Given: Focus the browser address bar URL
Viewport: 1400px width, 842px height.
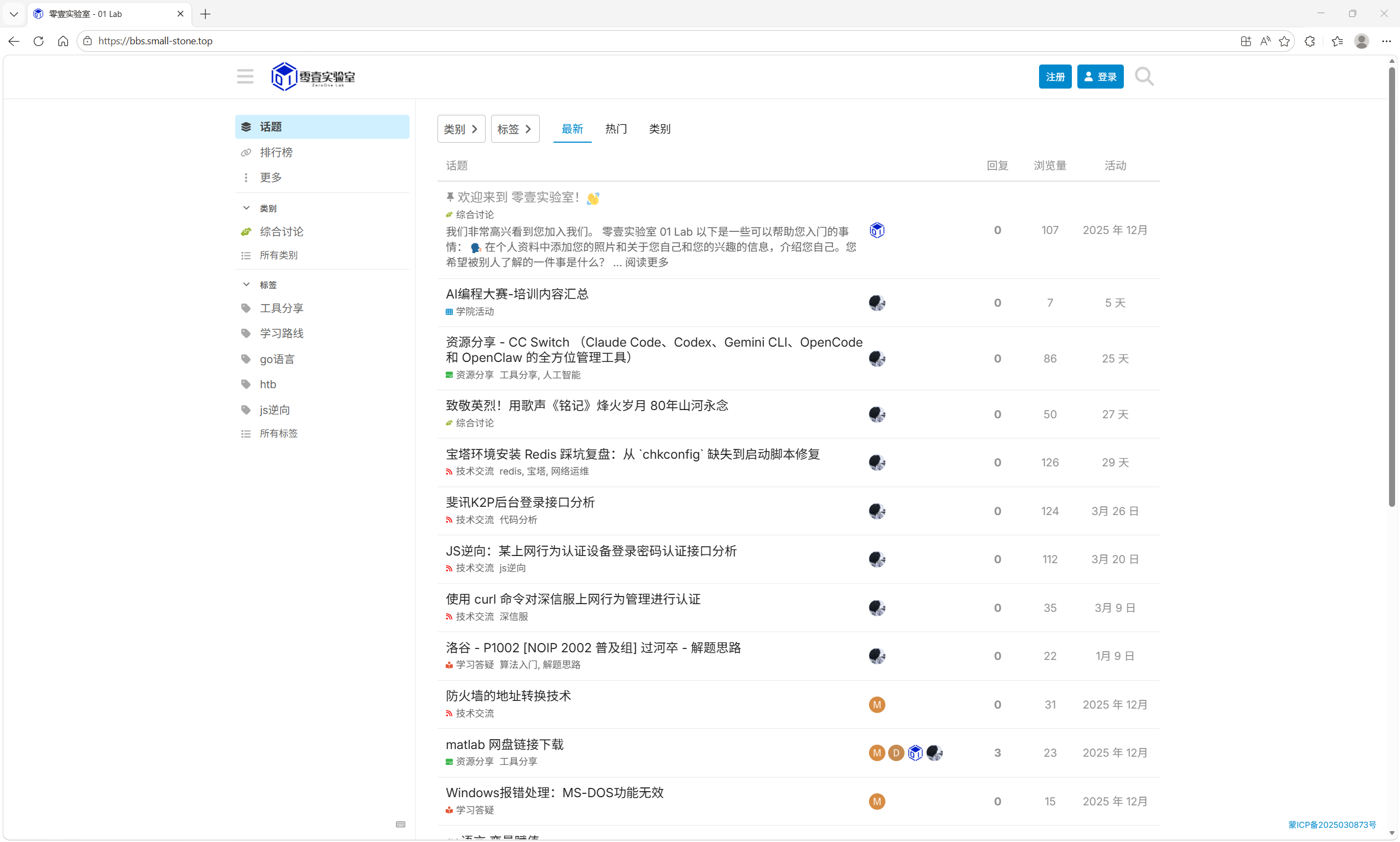Looking at the screenshot, I should tap(155, 41).
